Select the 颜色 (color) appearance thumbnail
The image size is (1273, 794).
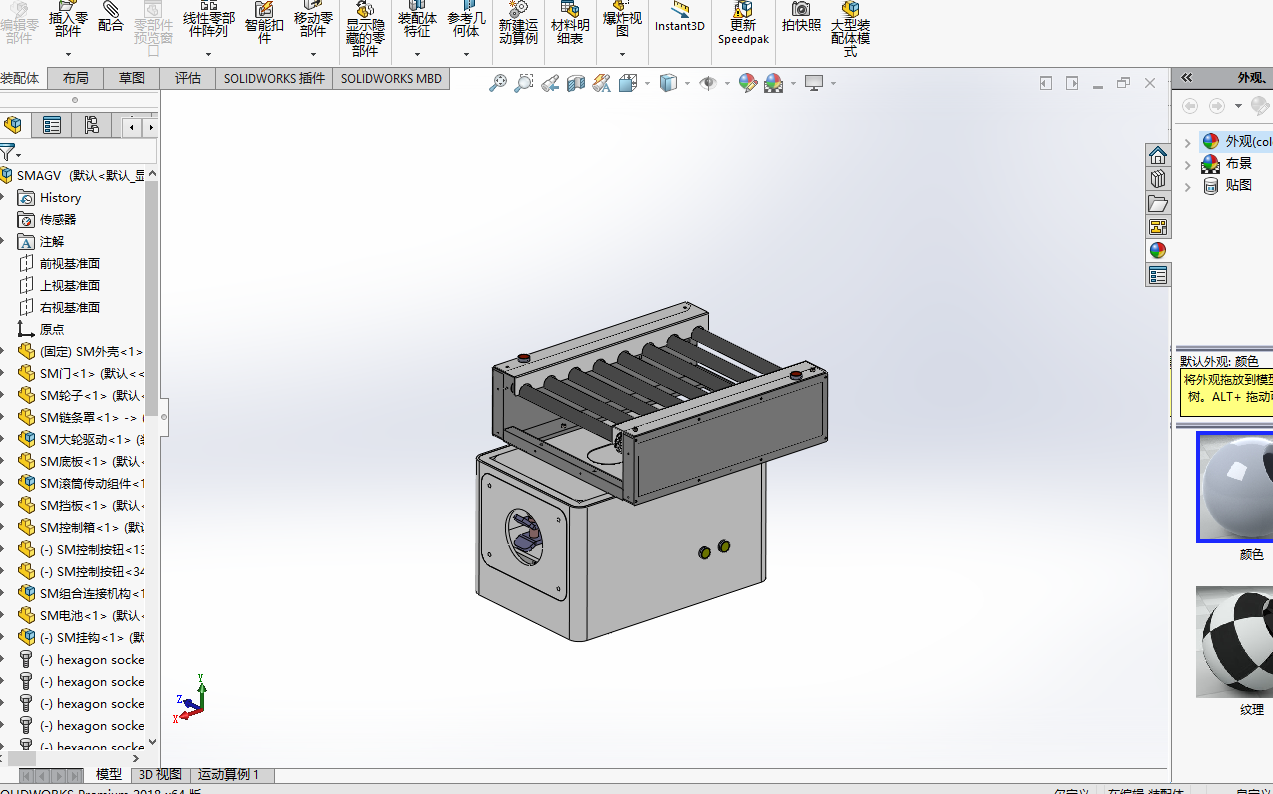point(1235,486)
